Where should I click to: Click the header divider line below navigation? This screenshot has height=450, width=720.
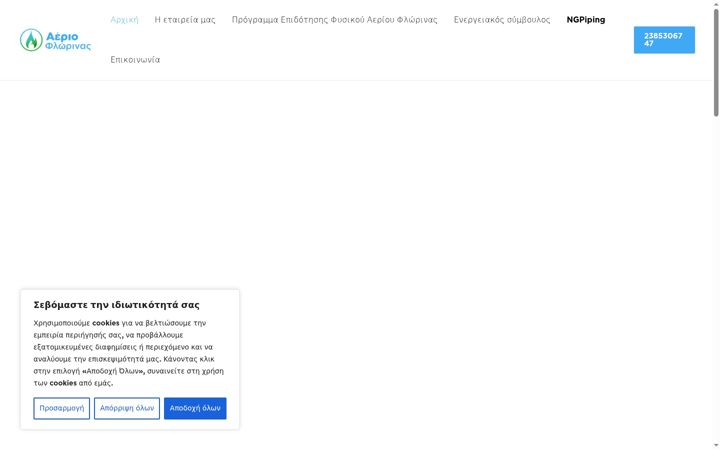356,80
